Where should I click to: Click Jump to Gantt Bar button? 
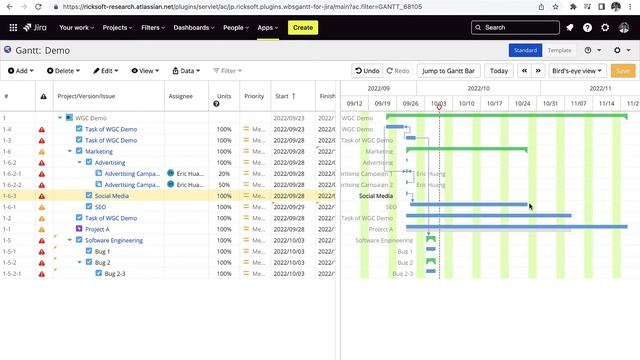449,71
